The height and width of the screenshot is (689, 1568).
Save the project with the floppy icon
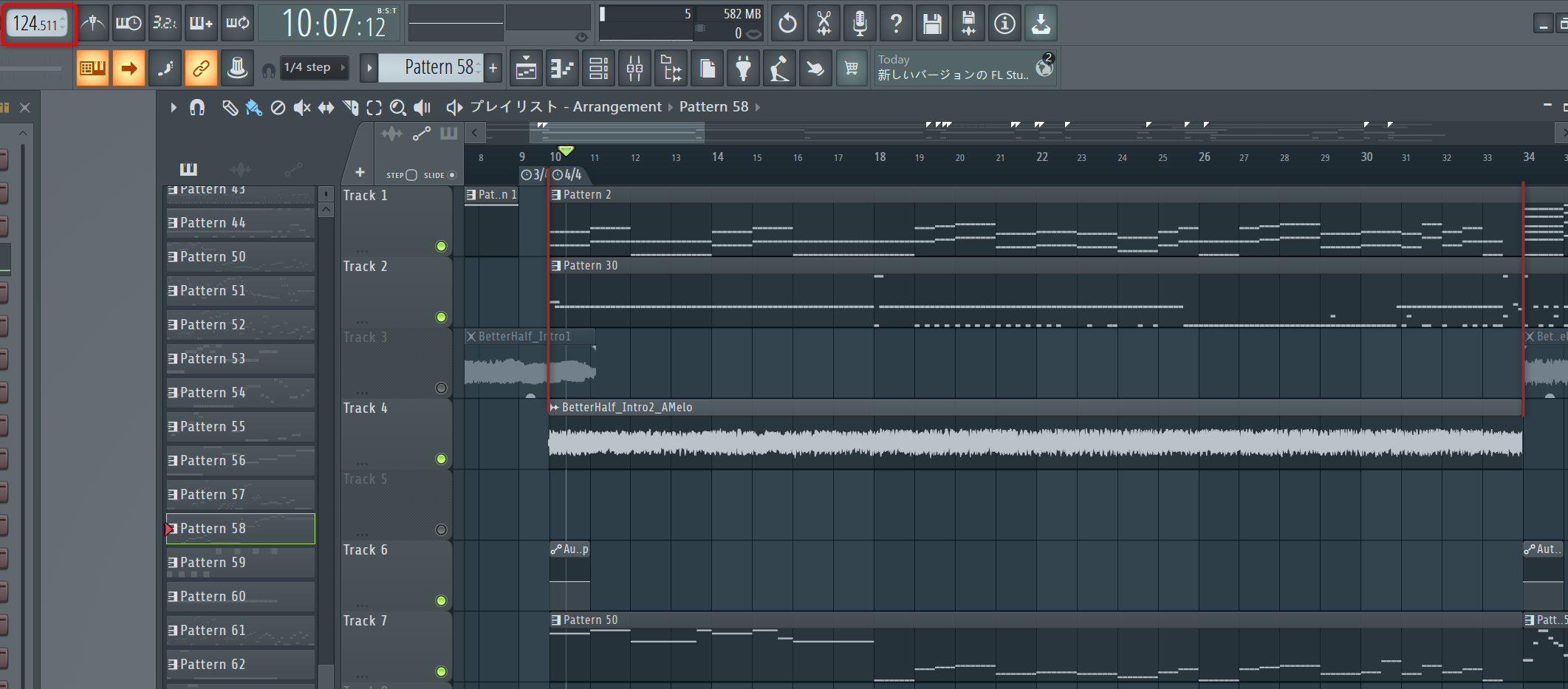pyautogui.click(x=932, y=24)
